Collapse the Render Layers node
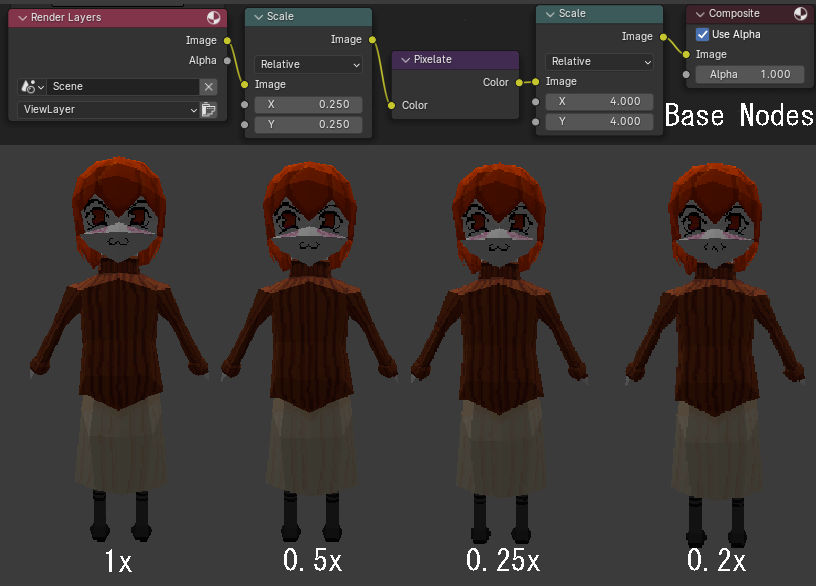816x586 pixels. point(21,18)
